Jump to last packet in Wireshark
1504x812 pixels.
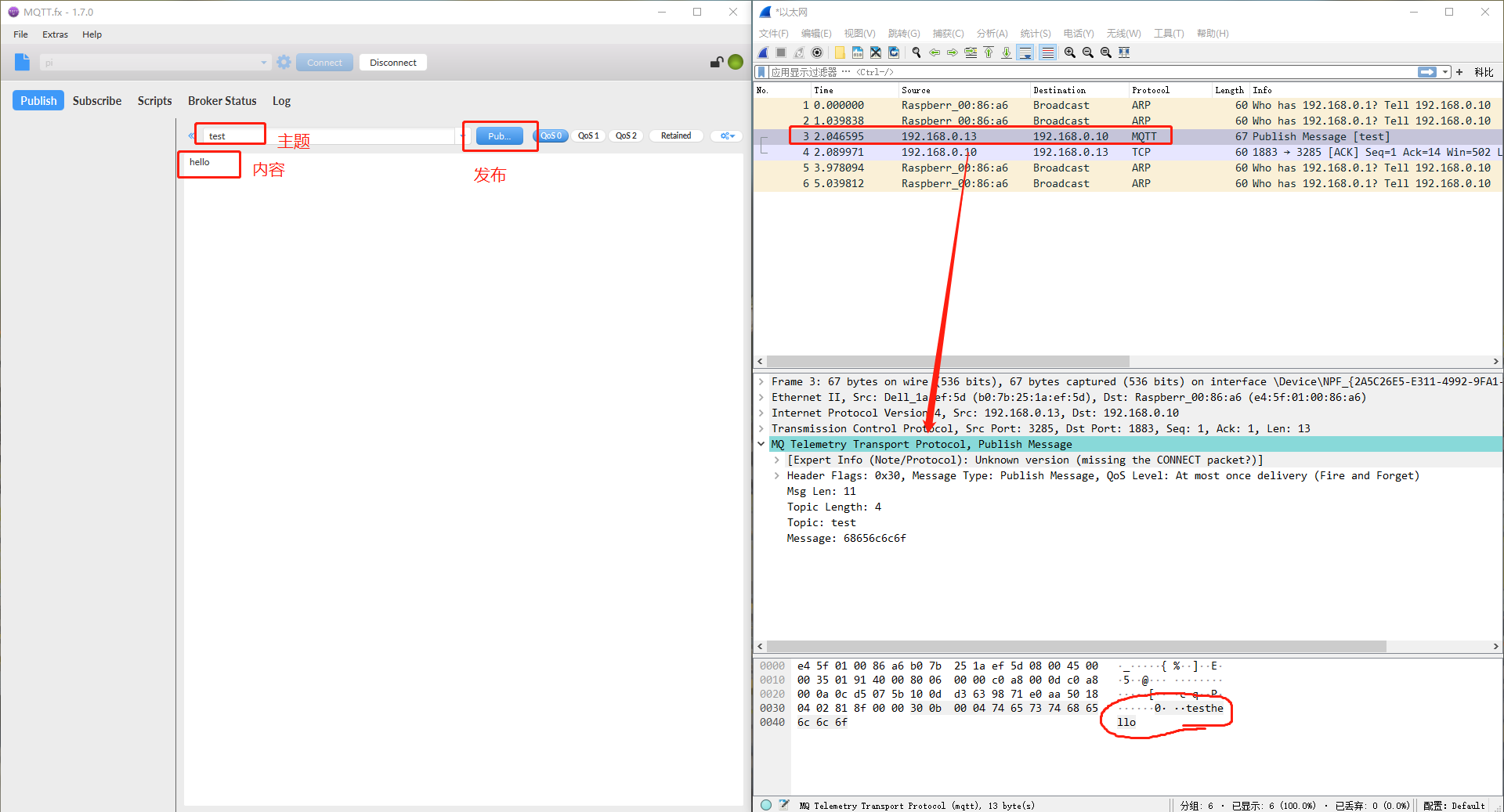(x=1007, y=52)
